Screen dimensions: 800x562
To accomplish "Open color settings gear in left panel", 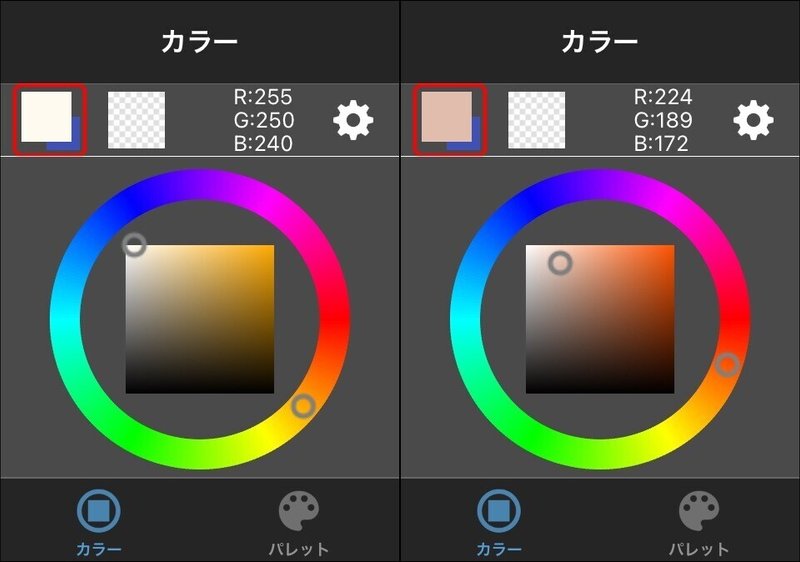I will (353, 120).
